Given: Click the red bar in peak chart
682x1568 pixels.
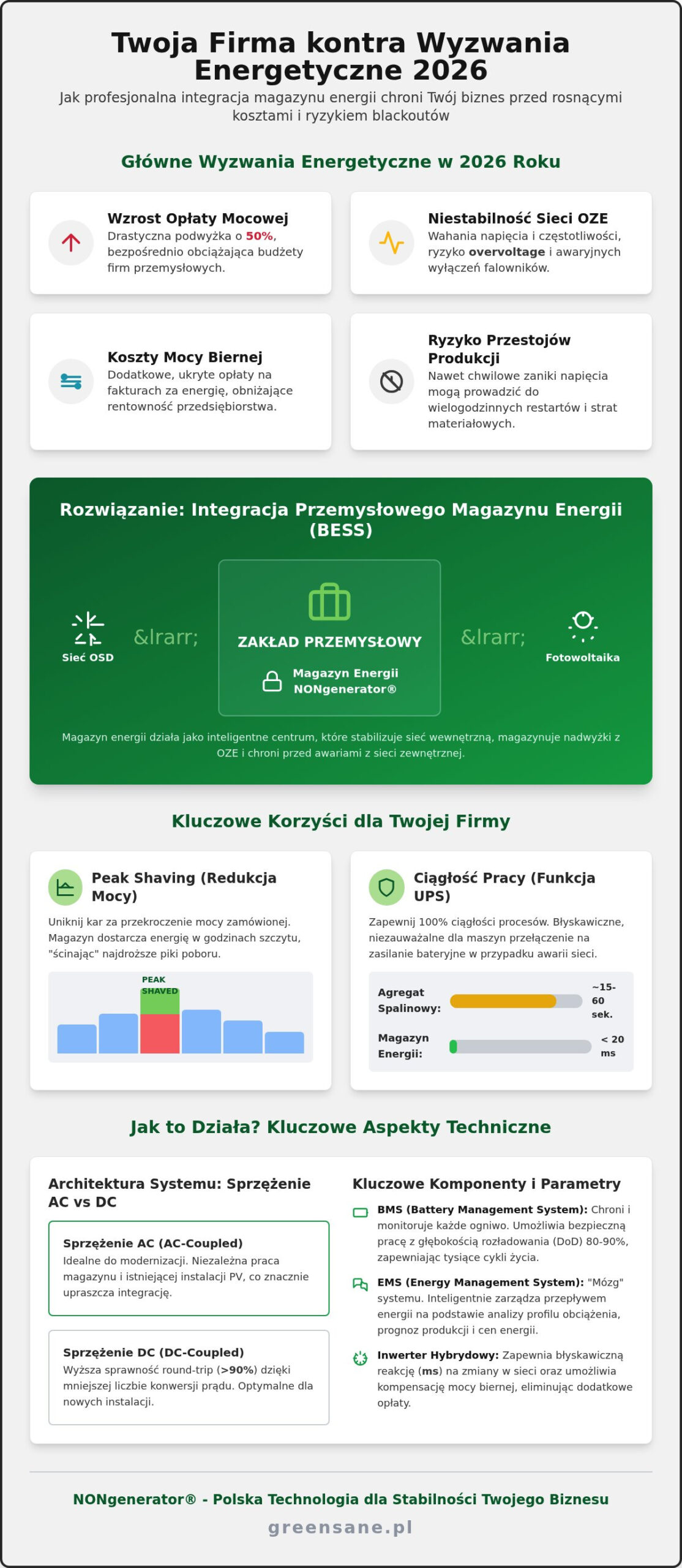Looking at the screenshot, I should pyautogui.click(x=160, y=1033).
